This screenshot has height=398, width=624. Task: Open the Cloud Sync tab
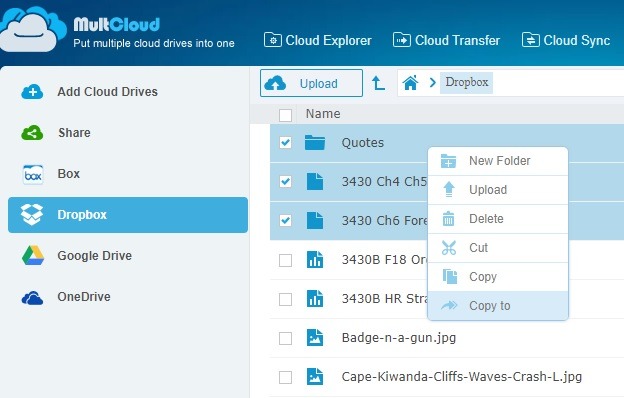pos(566,40)
